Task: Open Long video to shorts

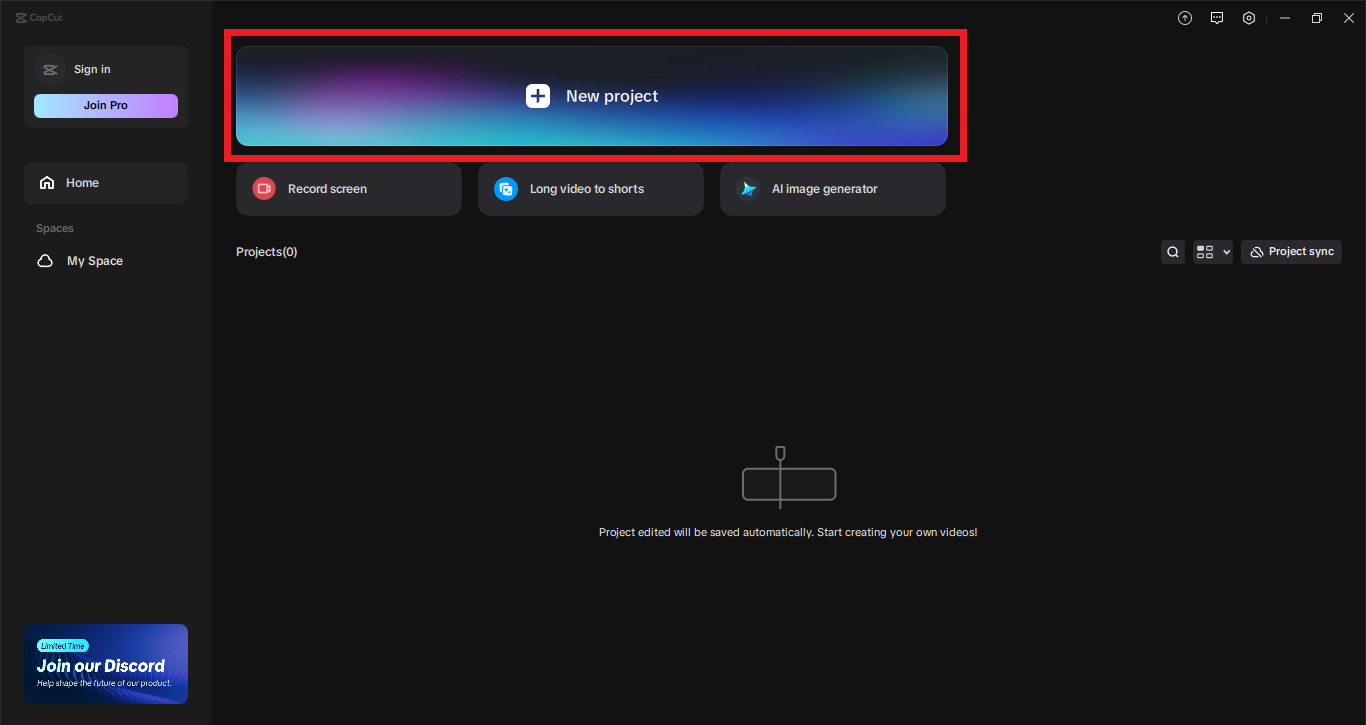Action: click(590, 189)
